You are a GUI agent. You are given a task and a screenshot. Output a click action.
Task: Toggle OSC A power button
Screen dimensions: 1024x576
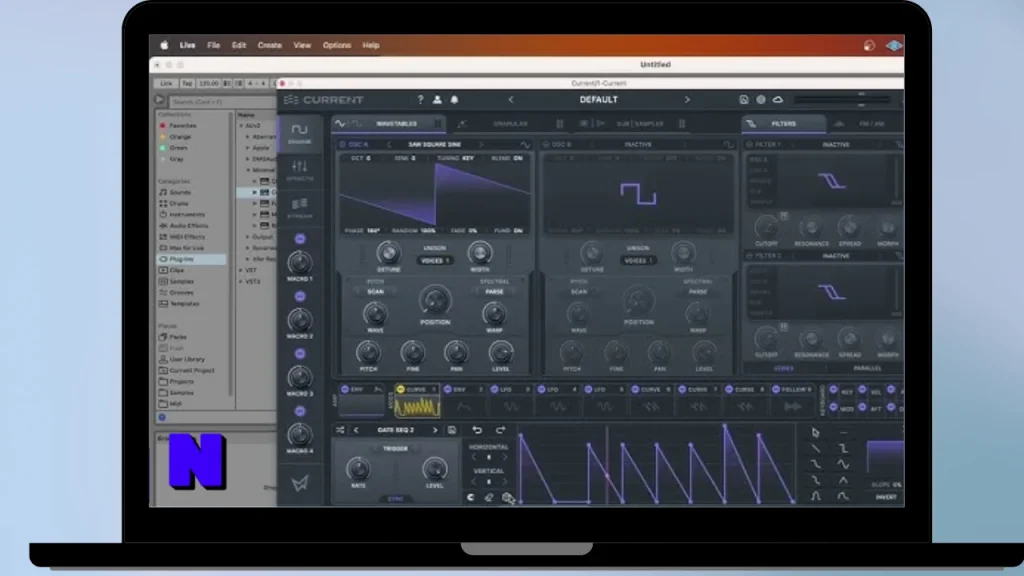342,144
